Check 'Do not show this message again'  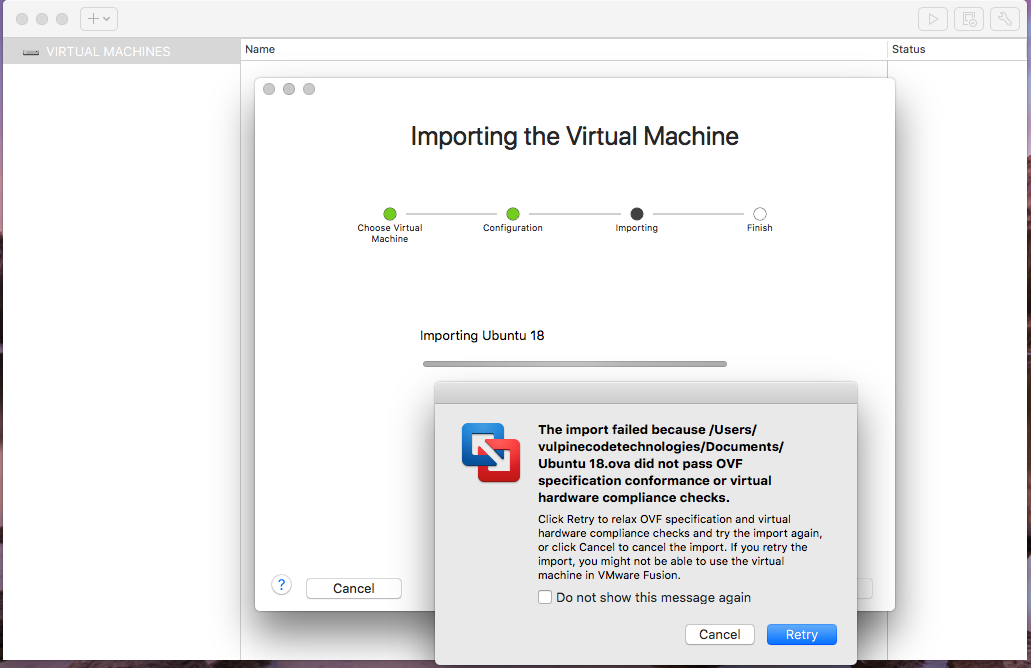tap(544, 597)
